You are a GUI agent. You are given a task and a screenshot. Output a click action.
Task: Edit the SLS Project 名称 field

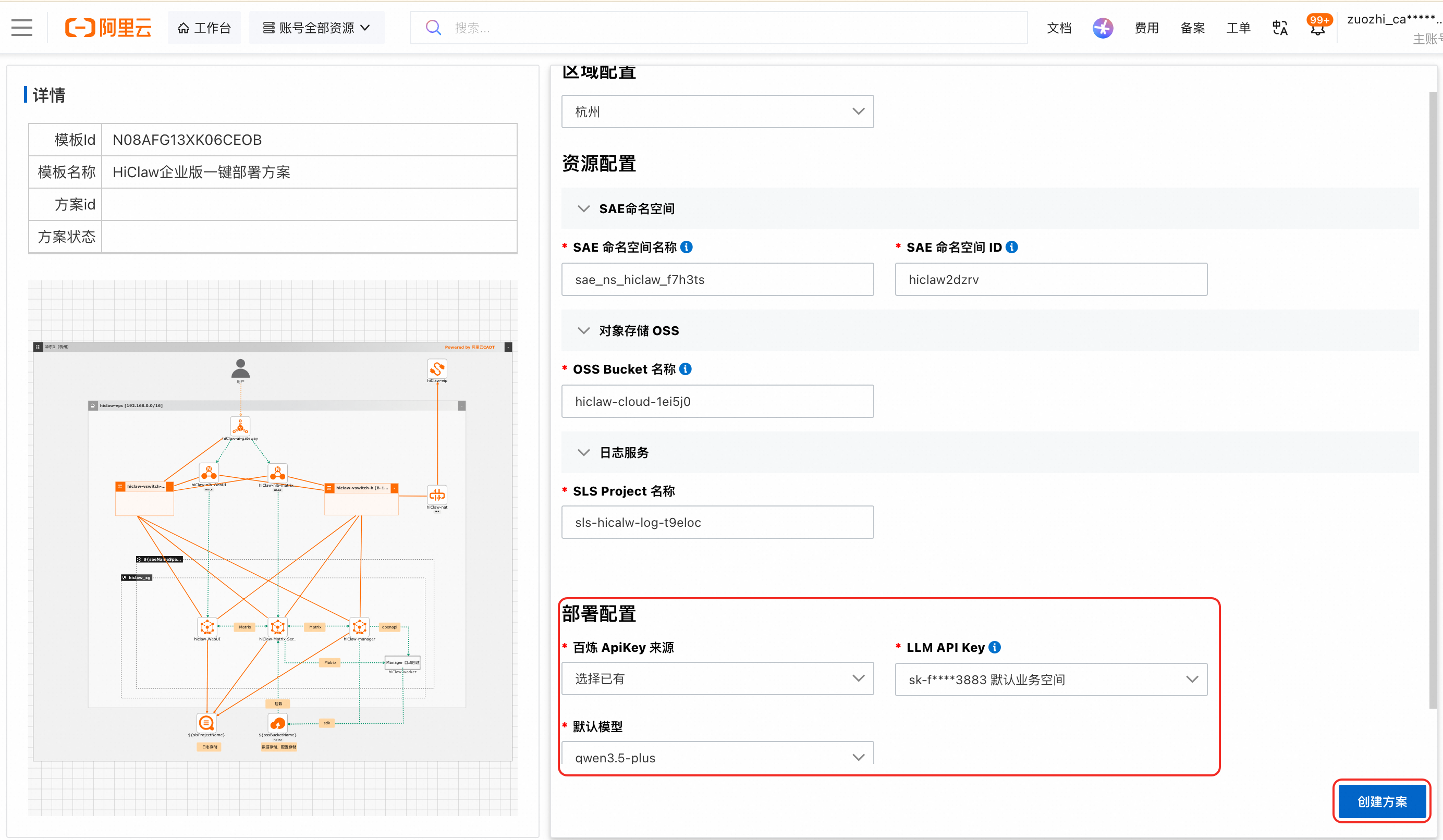pyautogui.click(x=717, y=522)
